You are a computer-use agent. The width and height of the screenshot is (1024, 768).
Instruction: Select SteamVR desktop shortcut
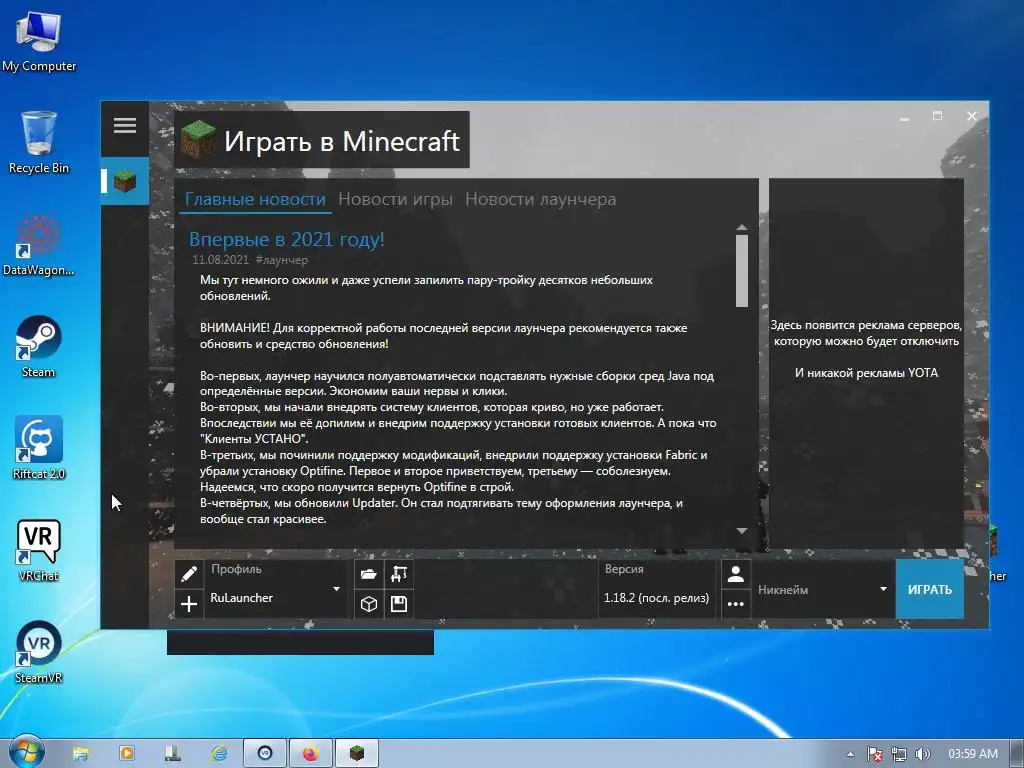39,652
